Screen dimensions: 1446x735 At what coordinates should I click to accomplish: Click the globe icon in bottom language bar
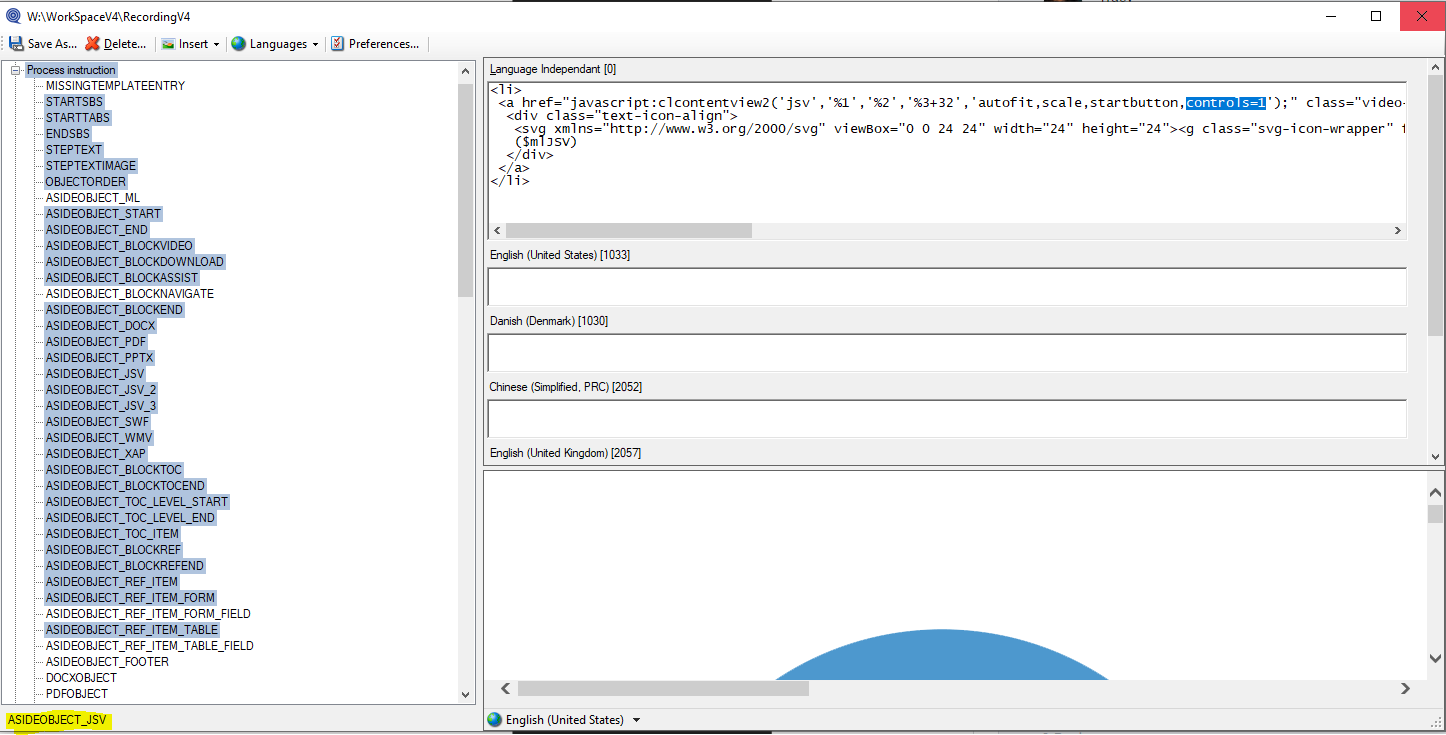point(494,720)
